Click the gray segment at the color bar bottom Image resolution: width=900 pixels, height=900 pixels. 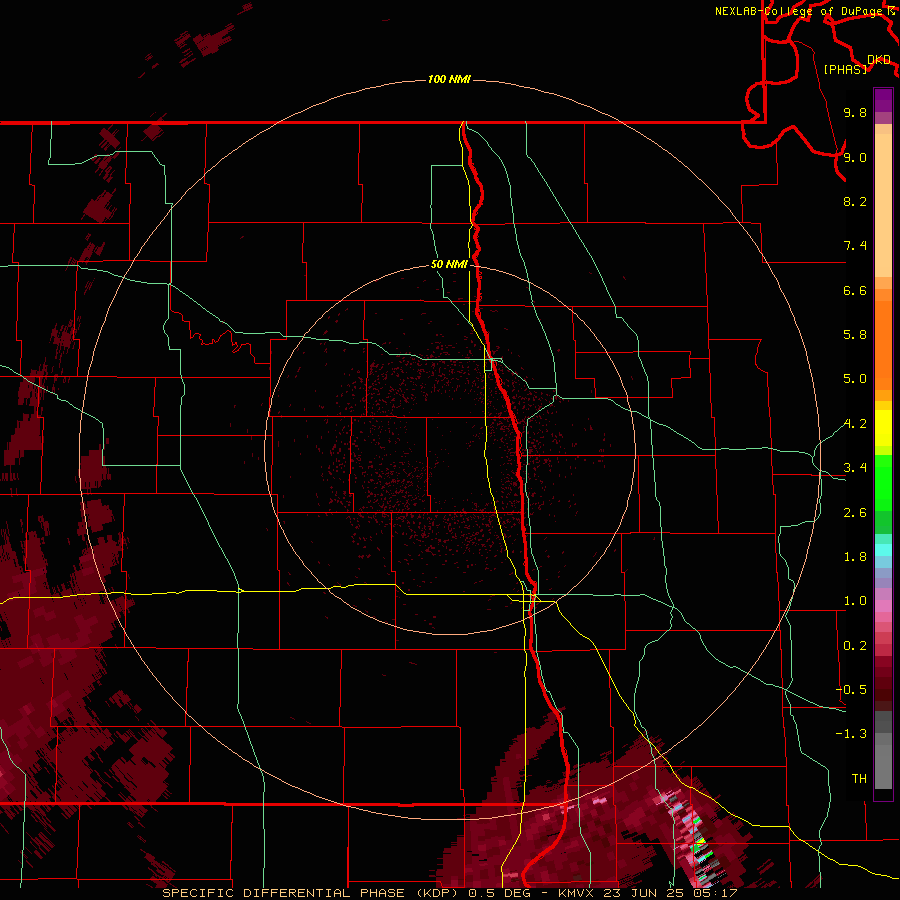point(883,763)
